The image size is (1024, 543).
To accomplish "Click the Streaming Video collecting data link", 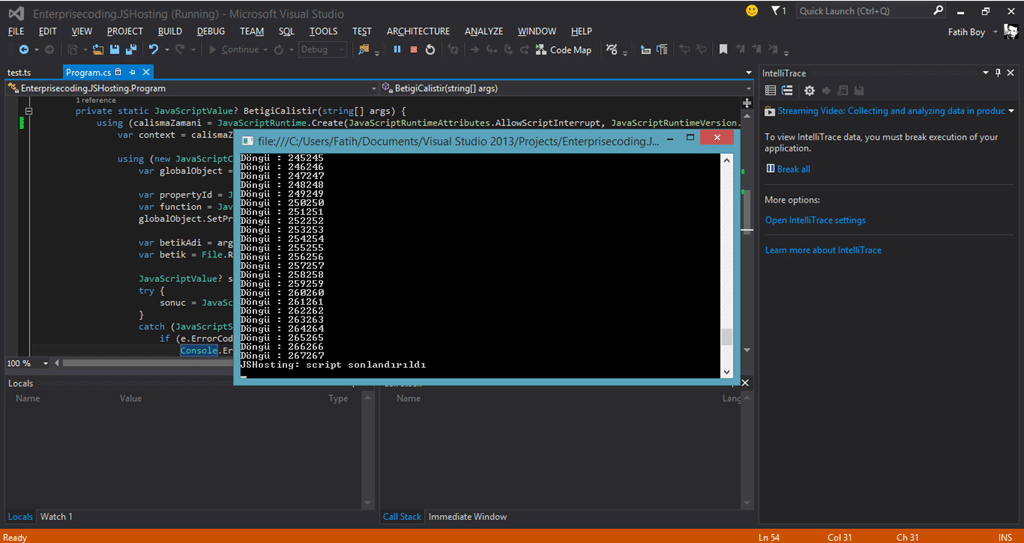I will [891, 111].
